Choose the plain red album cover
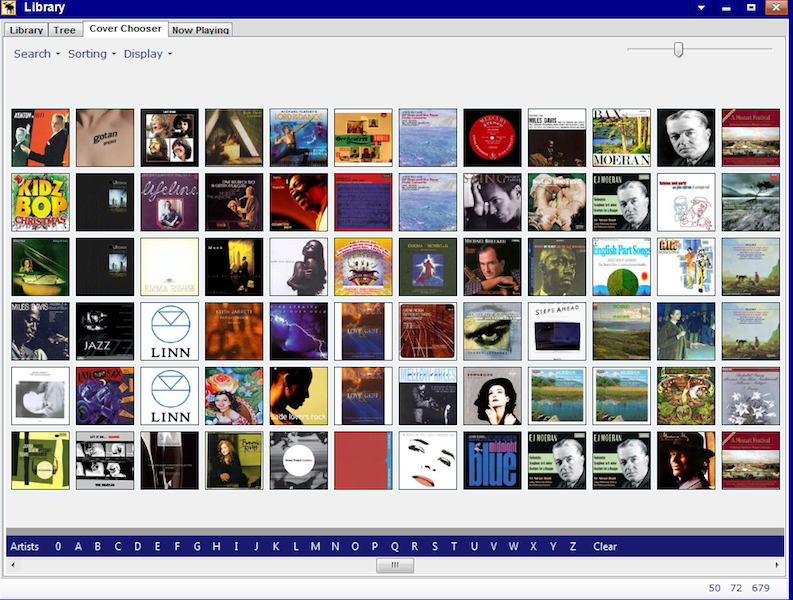 pos(363,460)
